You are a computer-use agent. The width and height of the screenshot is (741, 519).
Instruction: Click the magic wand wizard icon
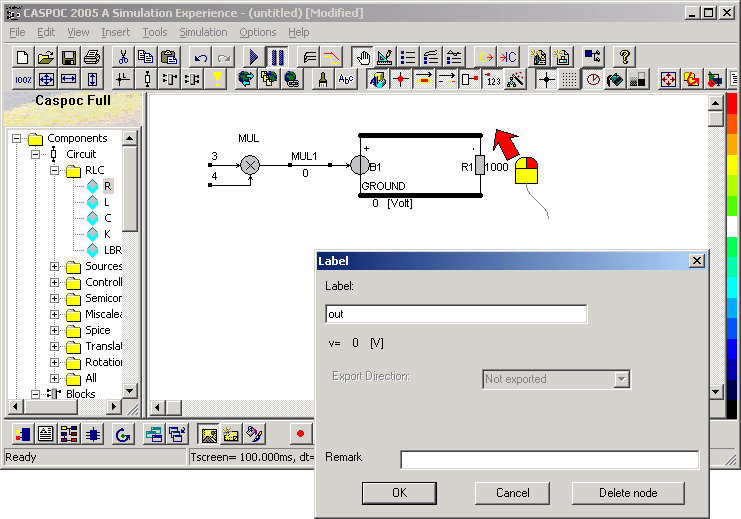(x=516, y=79)
